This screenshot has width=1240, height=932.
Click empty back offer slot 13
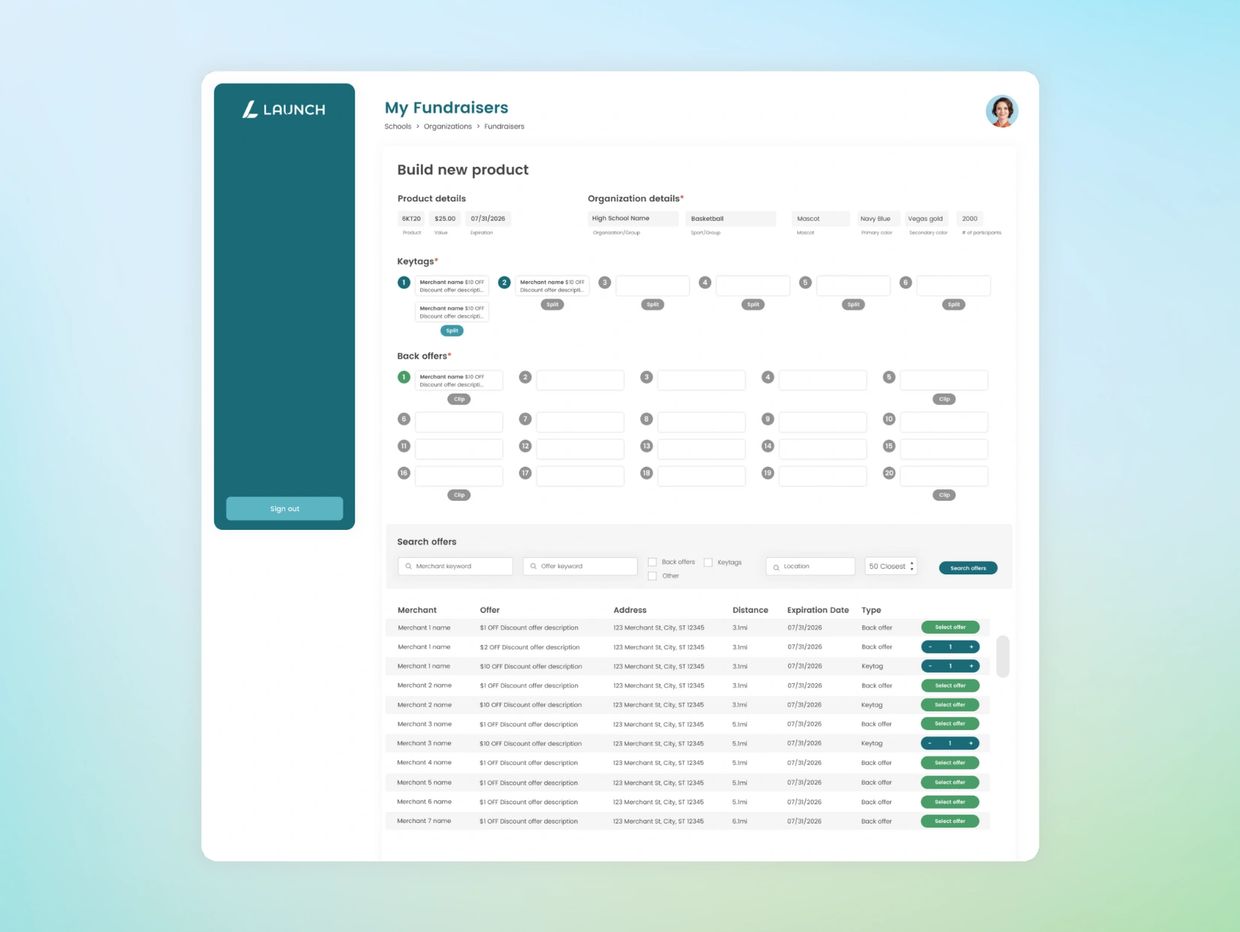[x=701, y=449]
